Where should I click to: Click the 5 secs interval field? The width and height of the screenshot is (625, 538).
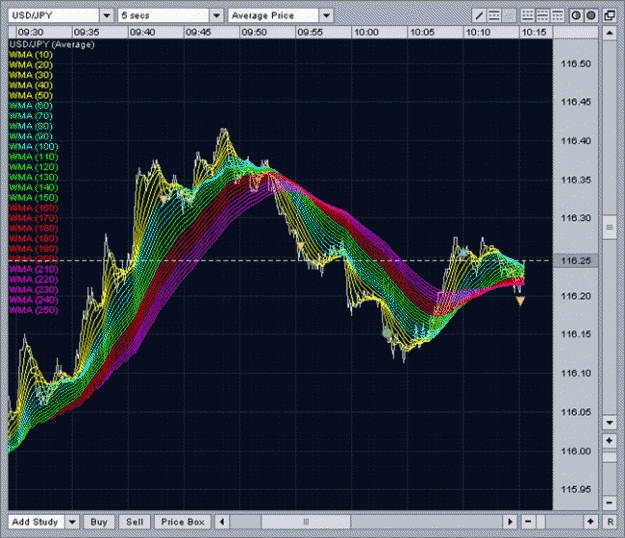tap(164, 16)
